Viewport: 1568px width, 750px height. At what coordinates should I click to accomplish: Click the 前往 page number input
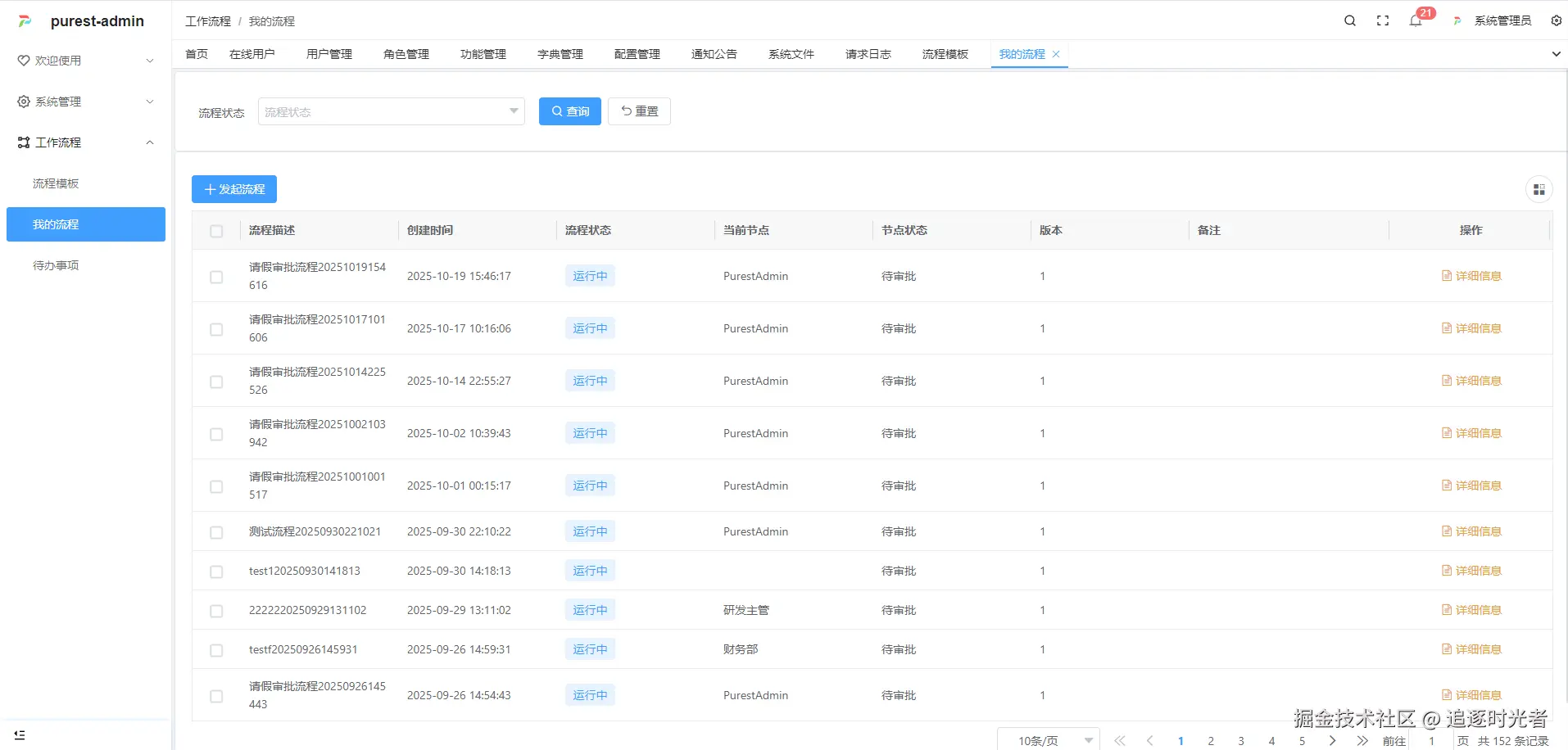point(1431,740)
